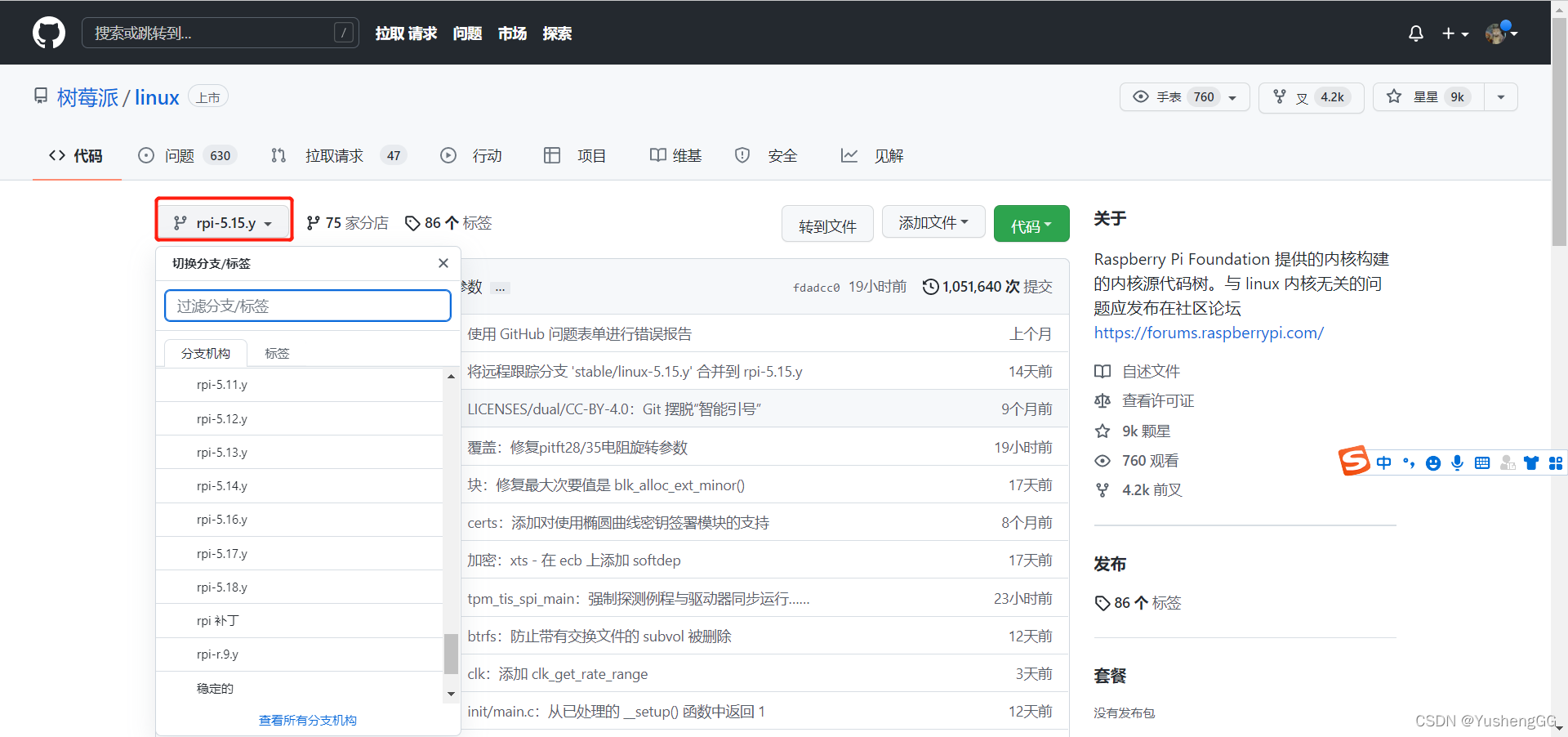The width and height of the screenshot is (1568, 737).
Task: Click the rpi-5.15.y branch selector
Action: [x=224, y=222]
